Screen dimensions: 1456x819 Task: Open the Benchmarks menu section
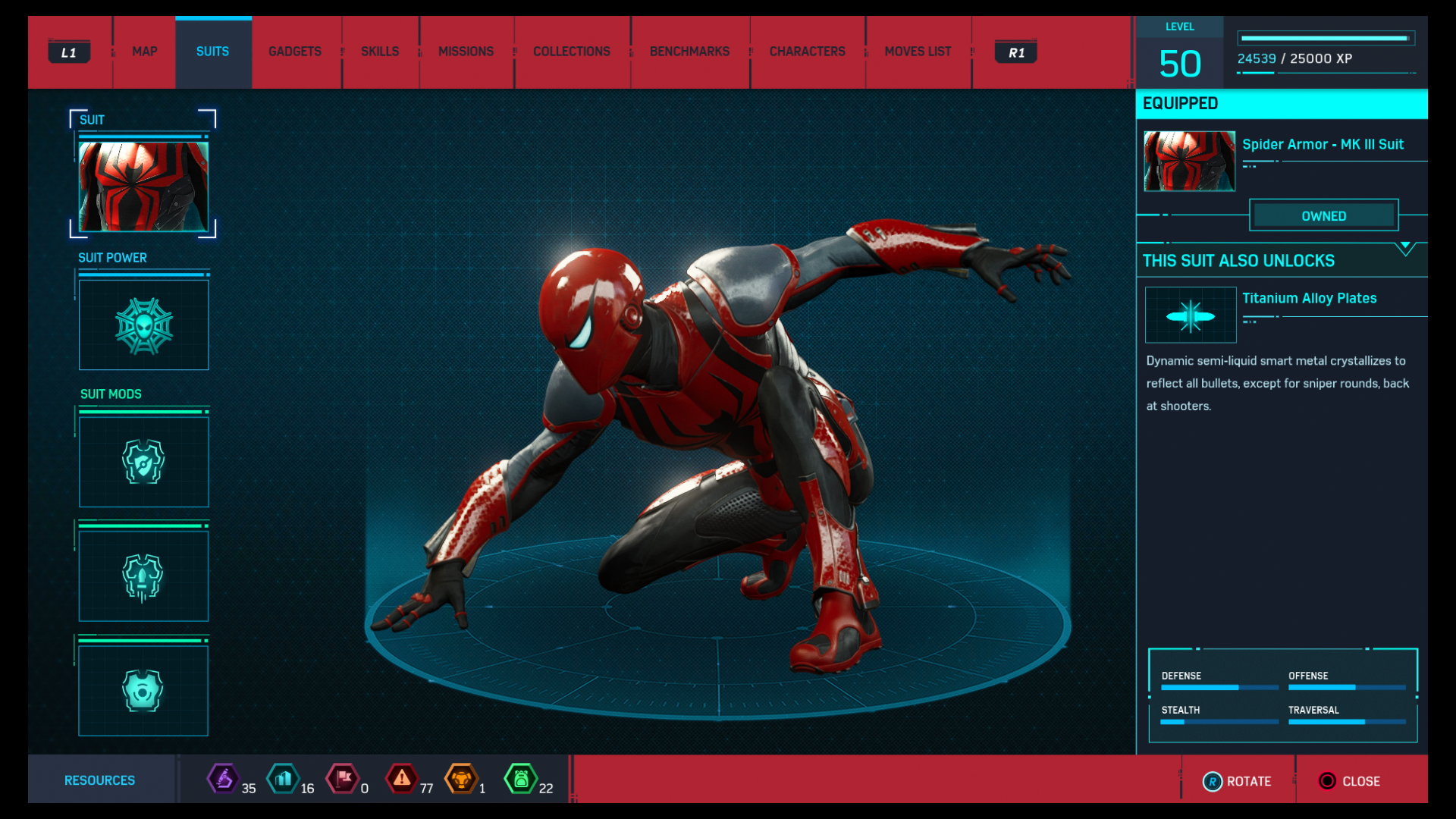pos(689,52)
